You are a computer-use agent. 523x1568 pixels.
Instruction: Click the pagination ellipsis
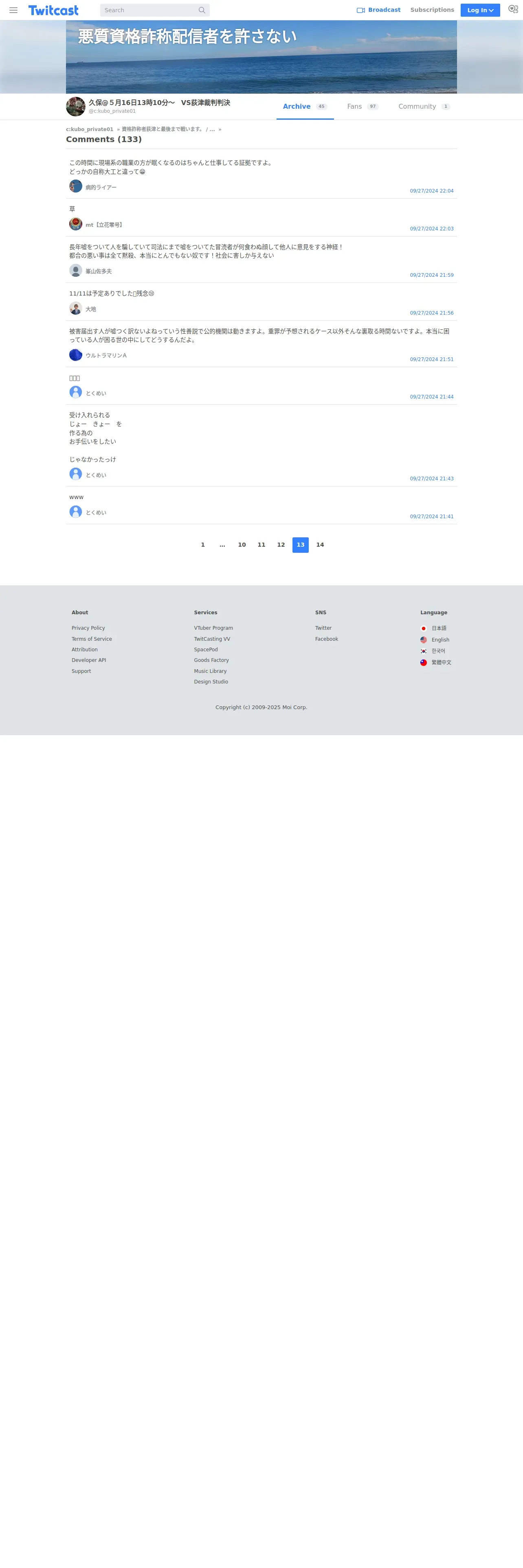(222, 545)
